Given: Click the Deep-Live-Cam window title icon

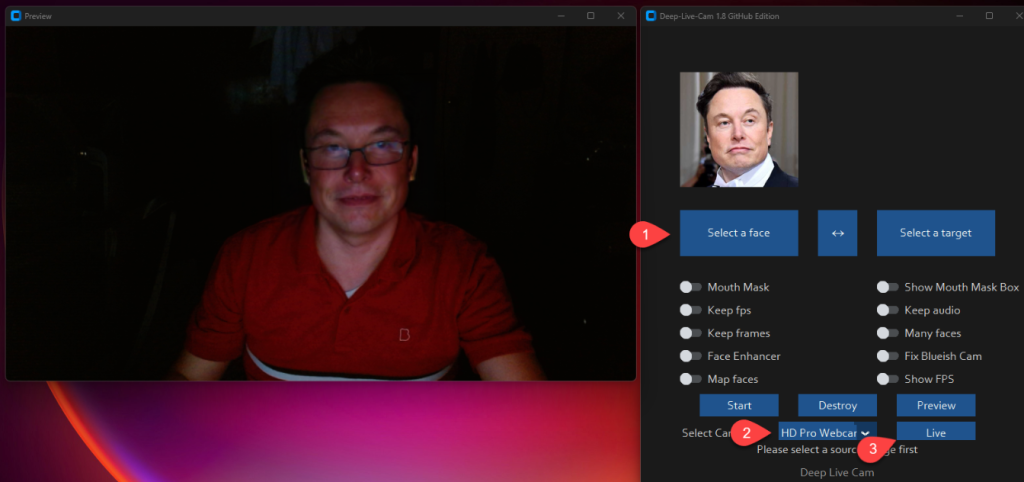Looking at the screenshot, I should pos(650,16).
